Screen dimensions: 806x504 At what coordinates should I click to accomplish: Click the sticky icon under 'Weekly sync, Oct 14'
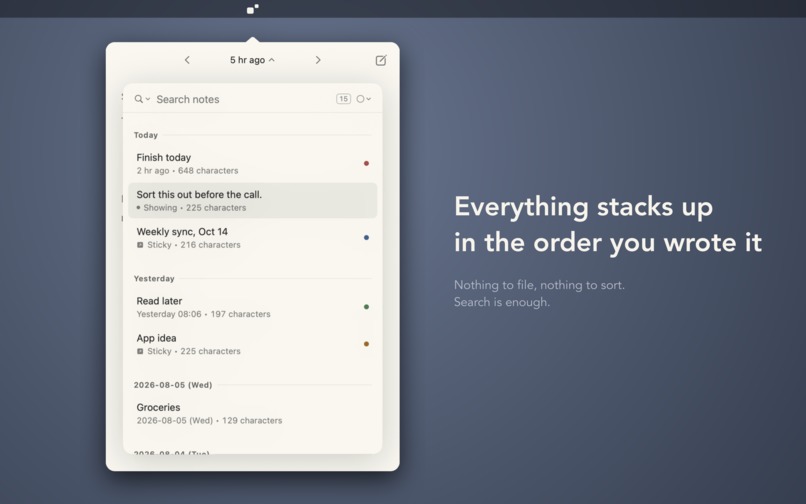(x=140, y=245)
